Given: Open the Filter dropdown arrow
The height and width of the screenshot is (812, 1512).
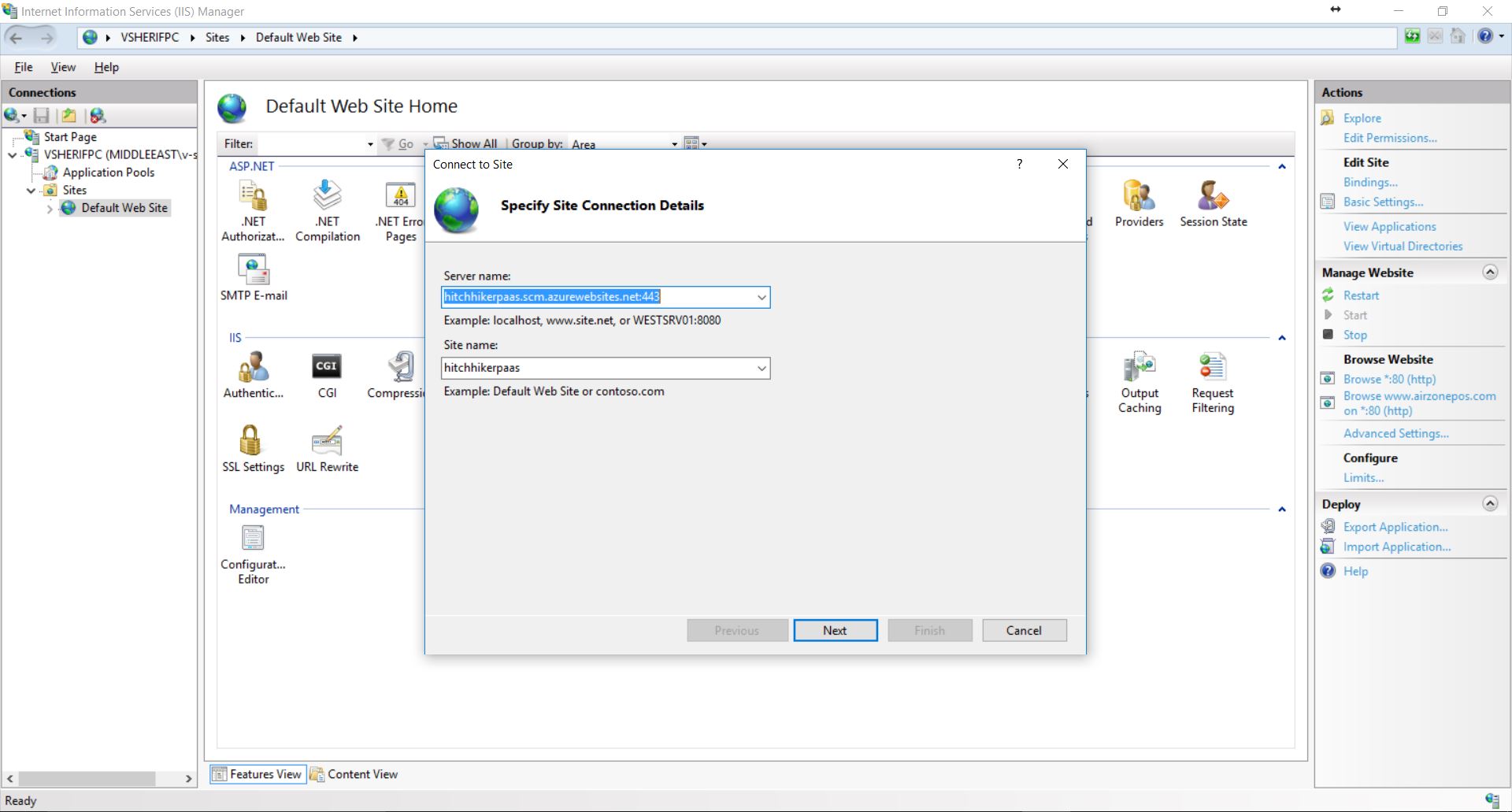Looking at the screenshot, I should (x=370, y=144).
